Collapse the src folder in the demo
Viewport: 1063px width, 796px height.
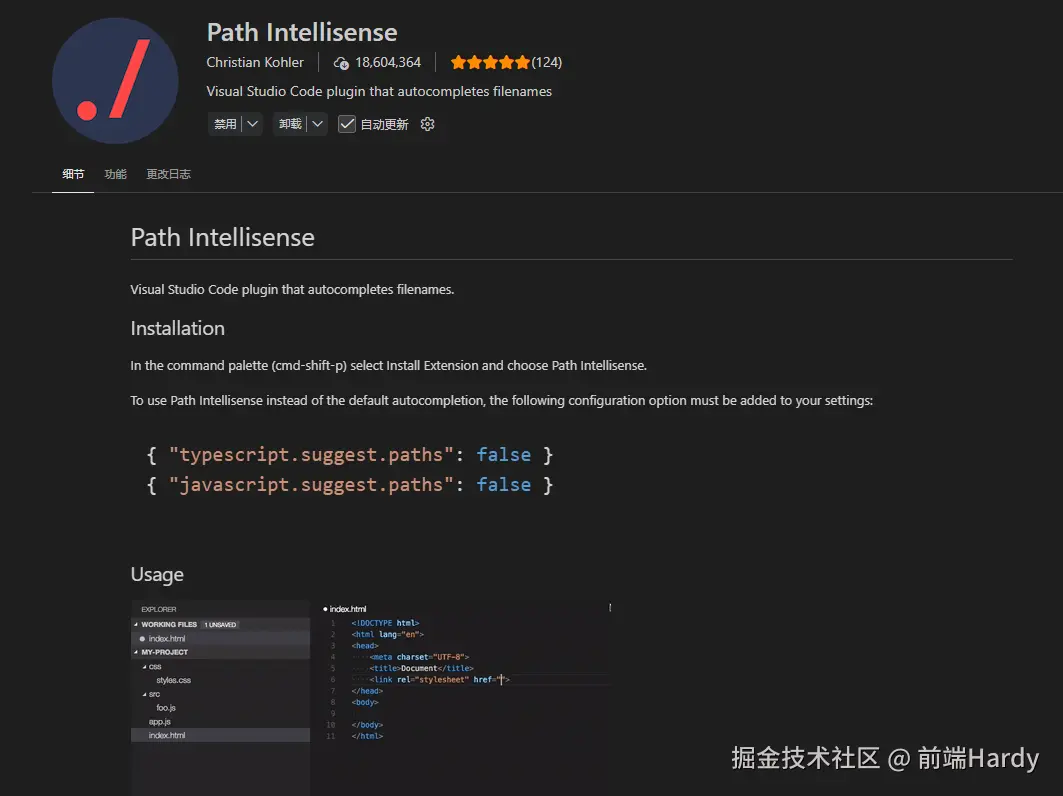point(144,694)
